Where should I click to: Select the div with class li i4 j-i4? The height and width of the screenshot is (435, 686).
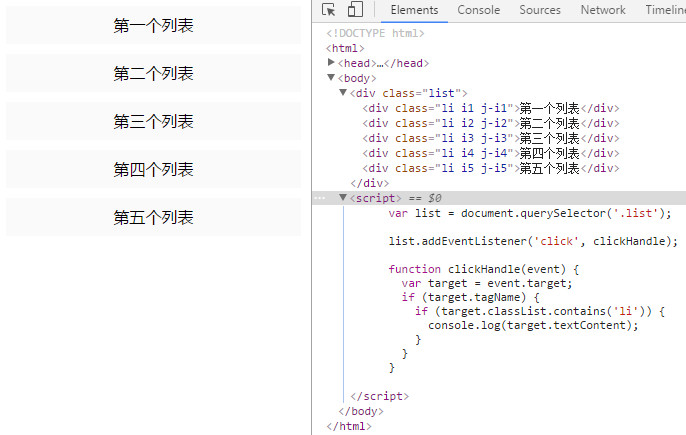[x=491, y=153]
